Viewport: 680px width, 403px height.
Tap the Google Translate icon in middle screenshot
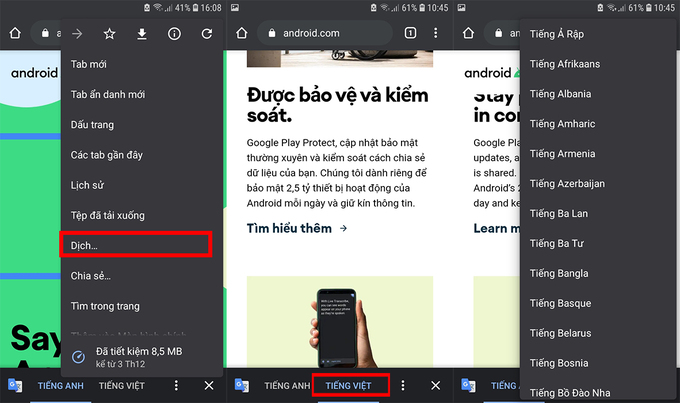tap(242, 385)
